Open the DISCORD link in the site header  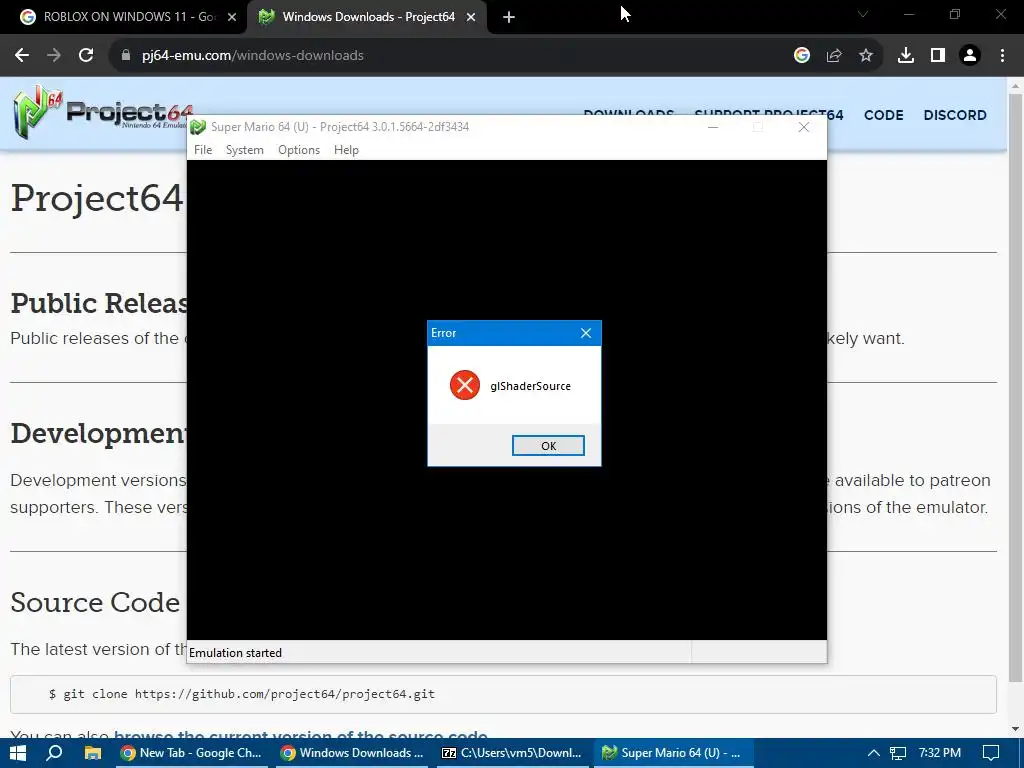tap(955, 115)
